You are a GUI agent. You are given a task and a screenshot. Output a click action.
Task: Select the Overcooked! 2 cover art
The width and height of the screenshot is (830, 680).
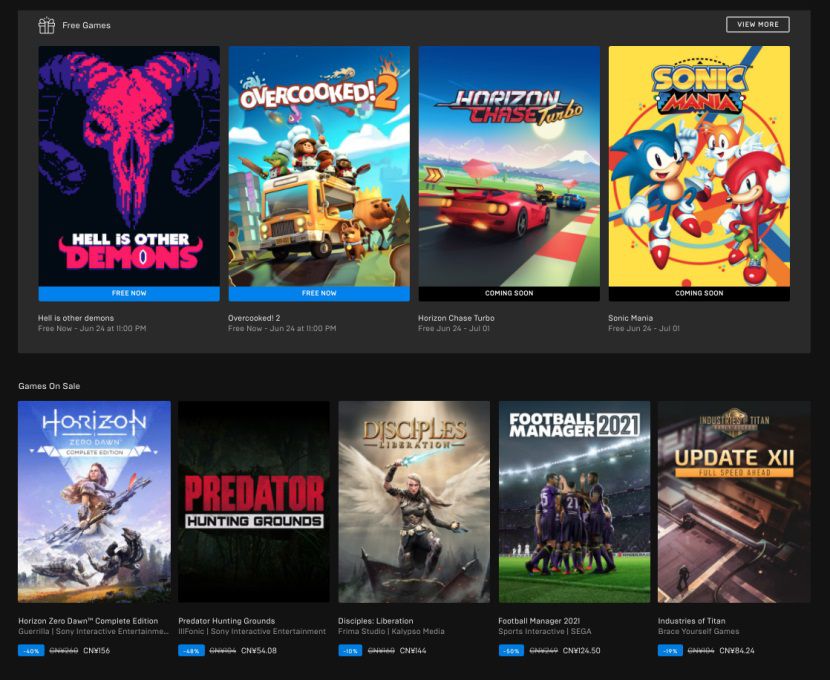319,166
